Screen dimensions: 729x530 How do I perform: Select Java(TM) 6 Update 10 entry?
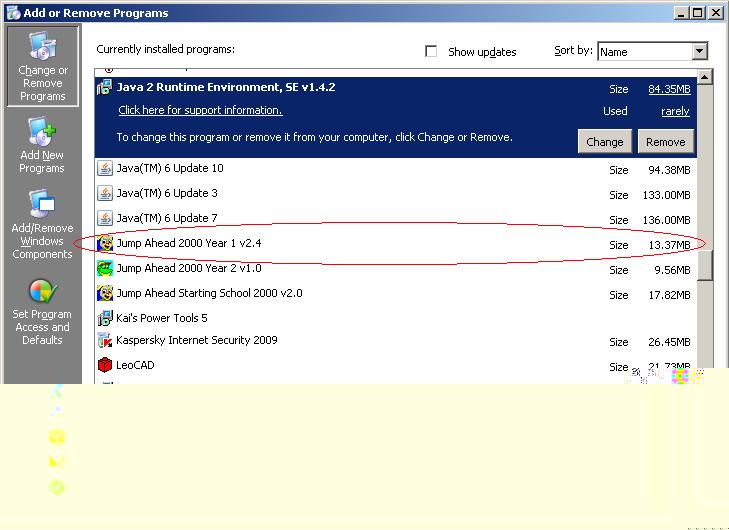point(395,169)
